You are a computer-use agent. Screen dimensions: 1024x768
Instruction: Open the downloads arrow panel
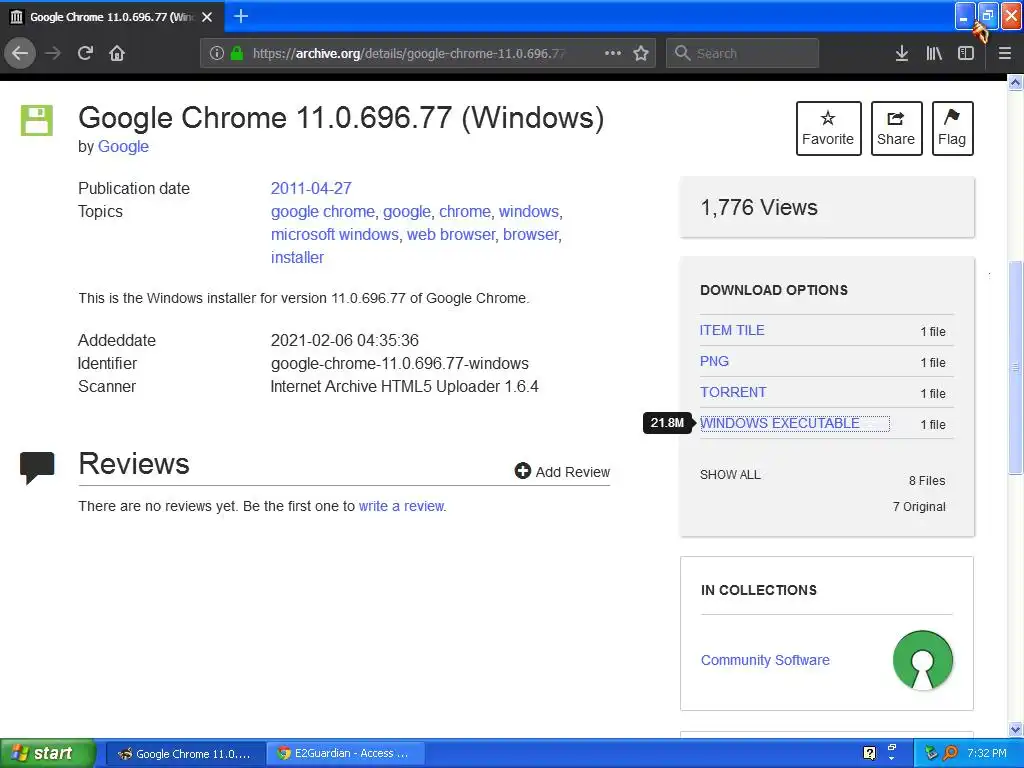pyautogui.click(x=901, y=53)
